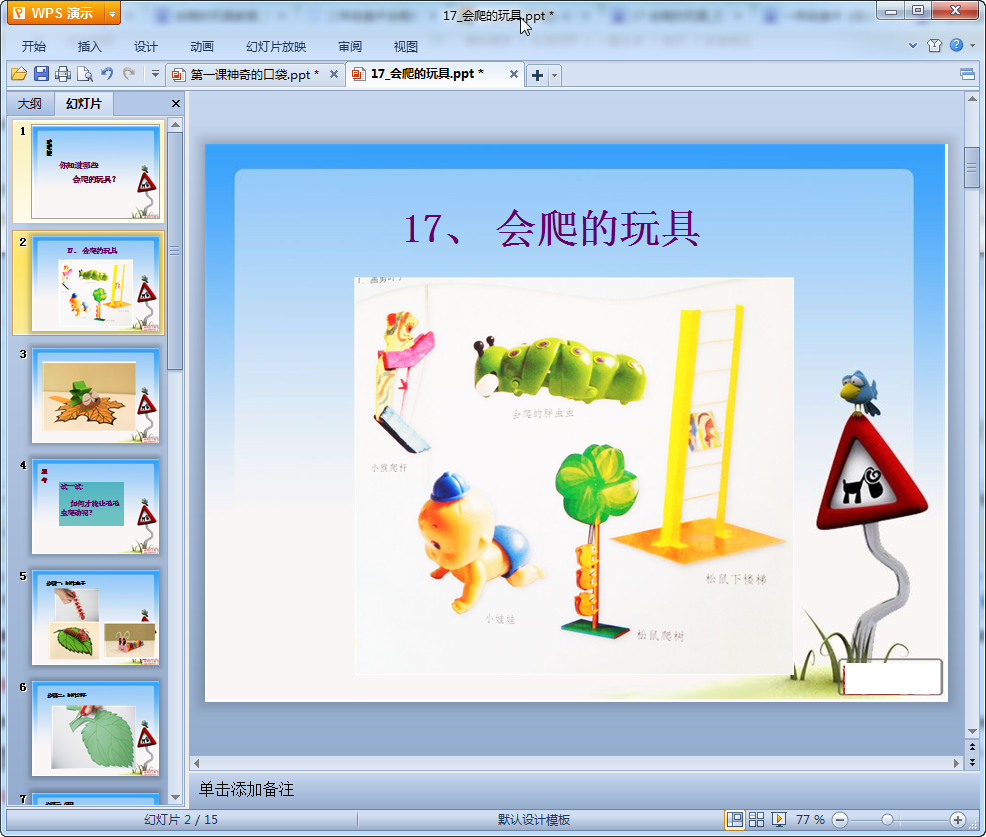Open the 幻灯片放映 menu tab
Image resolution: width=986 pixels, height=837 pixels.
click(x=276, y=47)
